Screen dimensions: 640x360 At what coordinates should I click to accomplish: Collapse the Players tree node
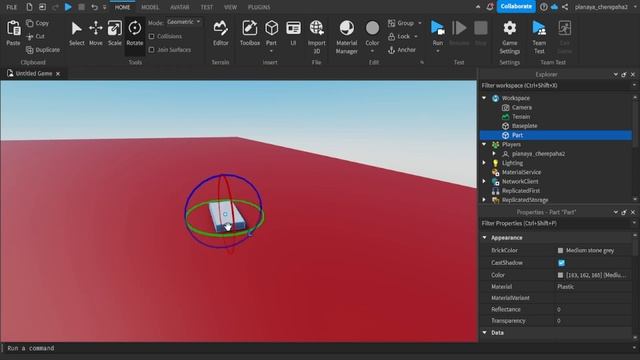[484, 144]
